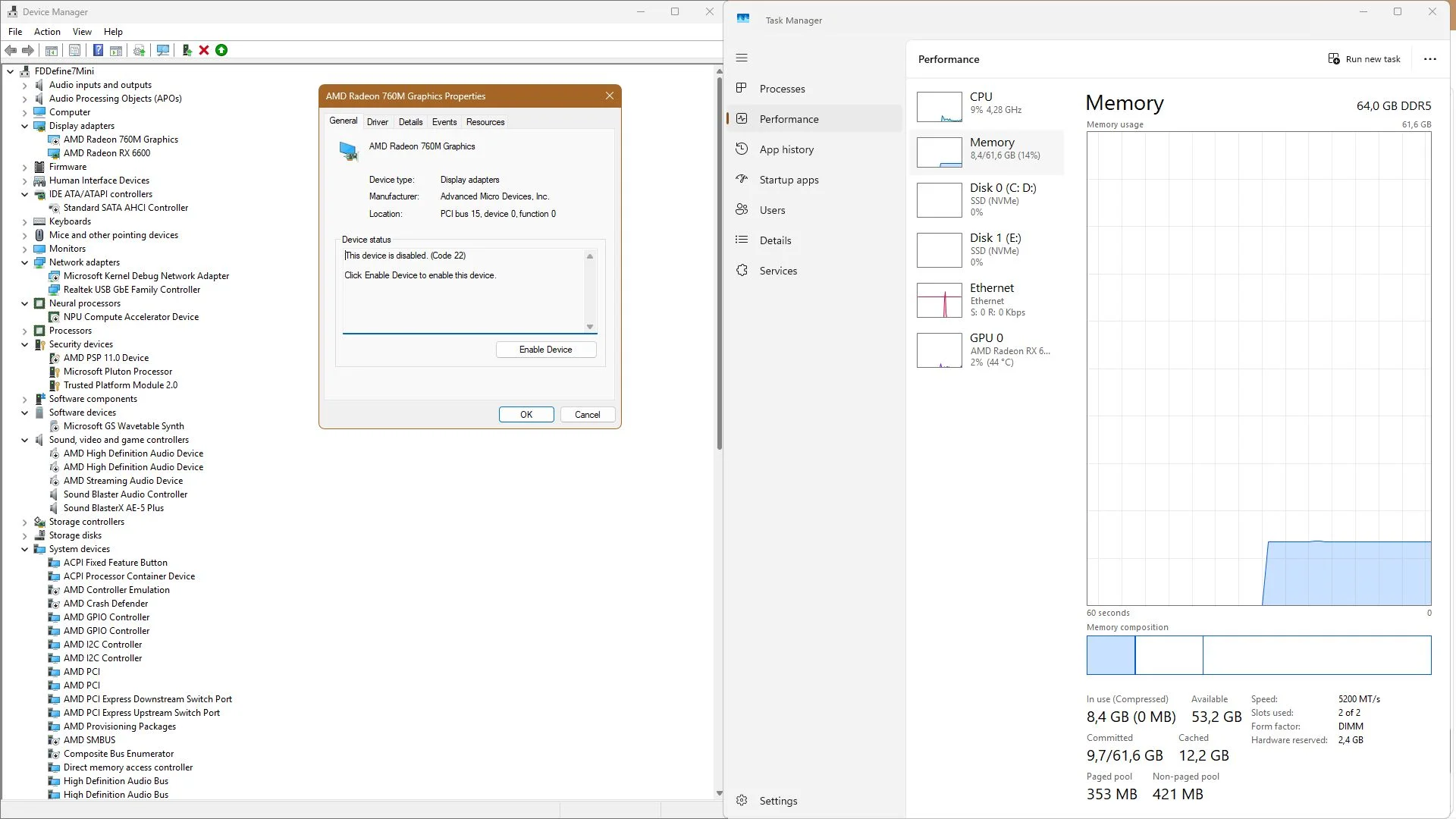Click the Forward arrow in Device Manager toolbar
Viewport: 1456px width, 819px height.
28,51
